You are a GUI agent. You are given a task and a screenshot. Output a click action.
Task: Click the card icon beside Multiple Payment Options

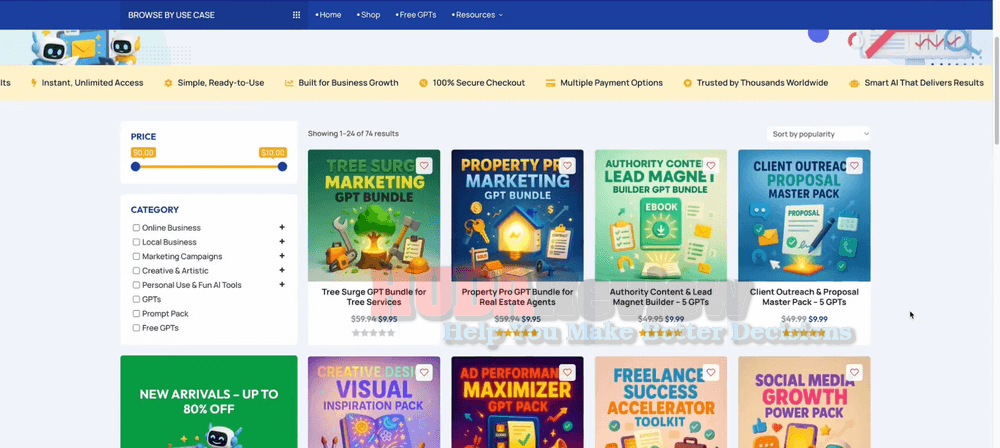coord(550,83)
